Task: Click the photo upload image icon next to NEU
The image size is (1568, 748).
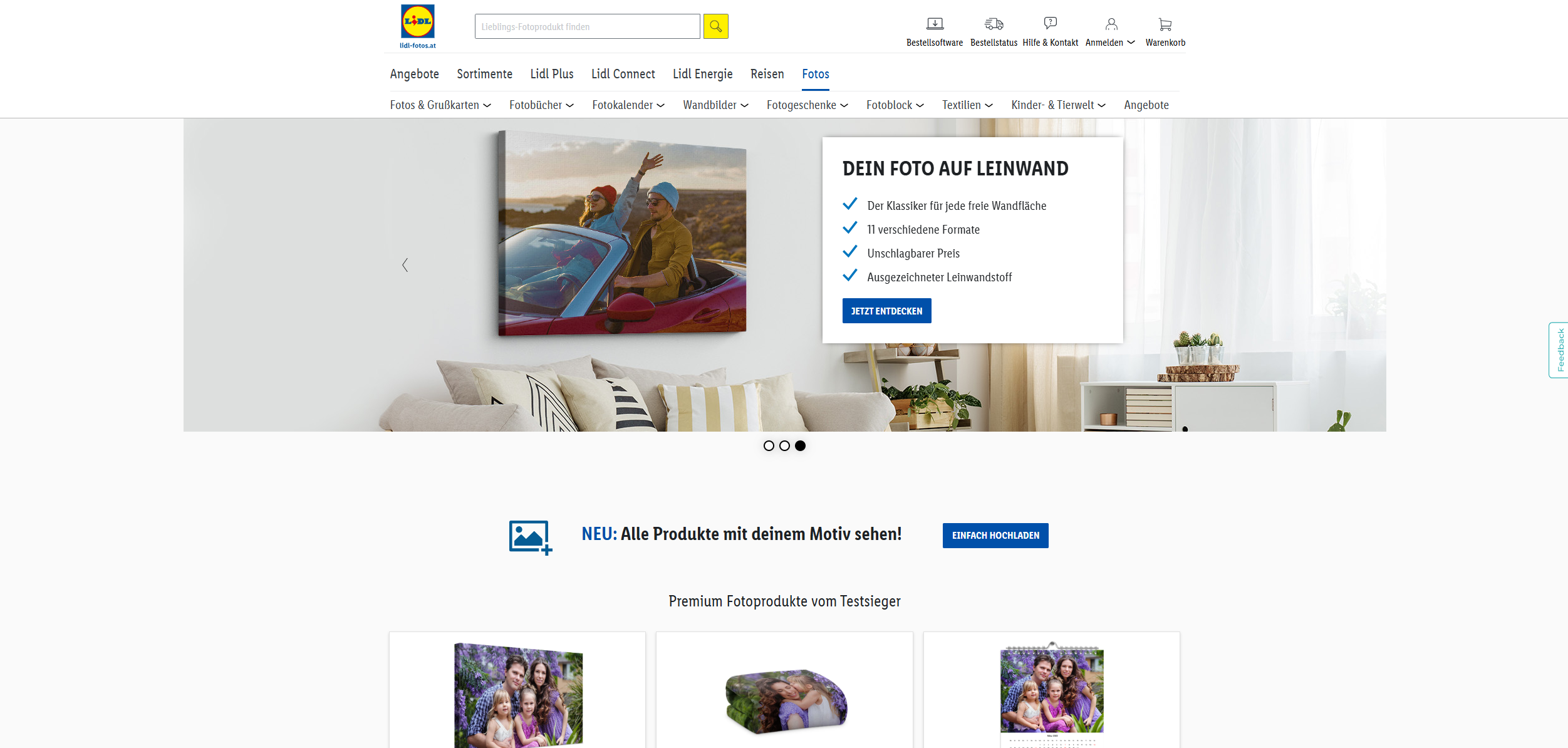Action: pyautogui.click(x=529, y=535)
